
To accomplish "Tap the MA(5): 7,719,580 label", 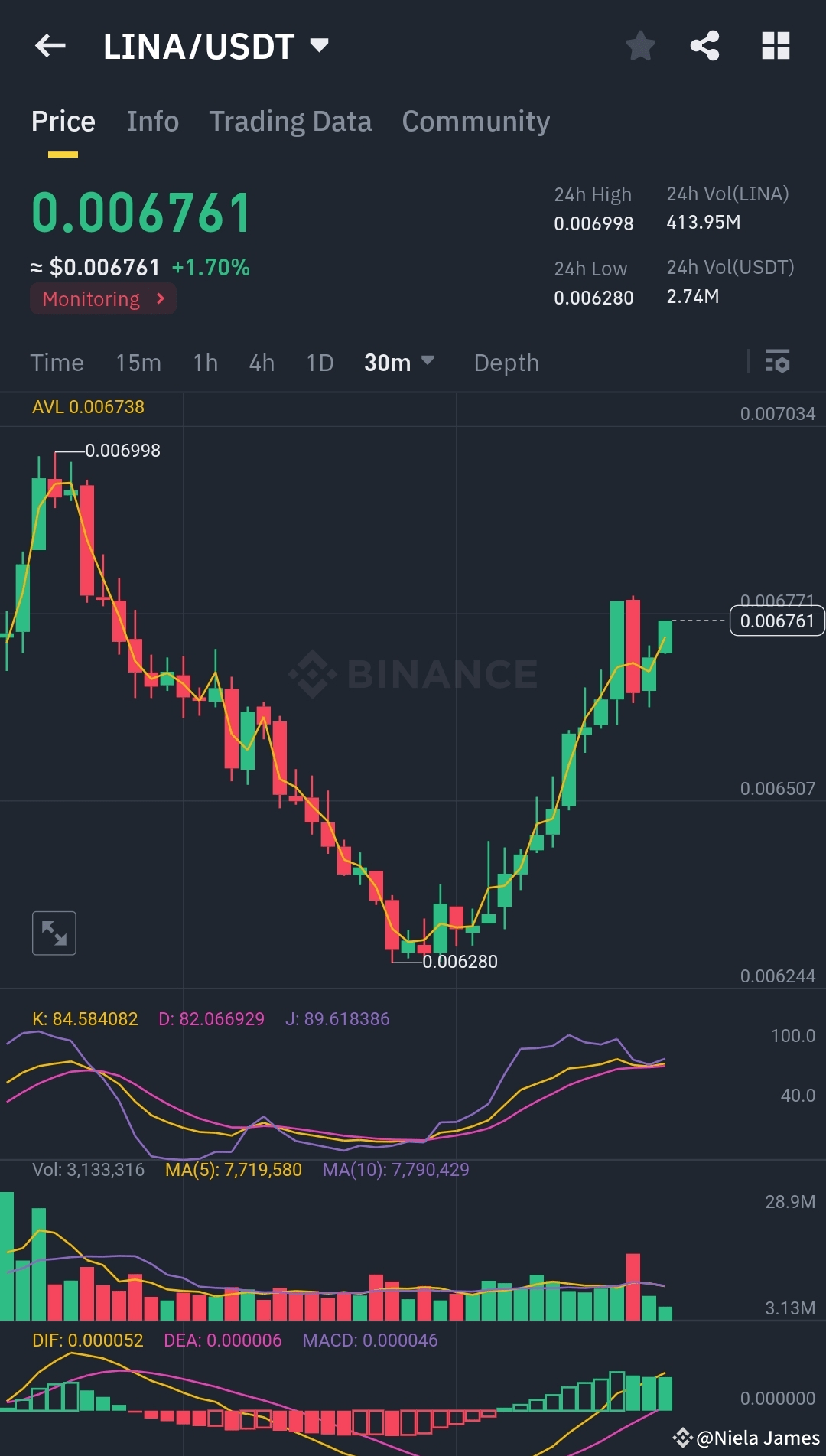I will point(233,1170).
